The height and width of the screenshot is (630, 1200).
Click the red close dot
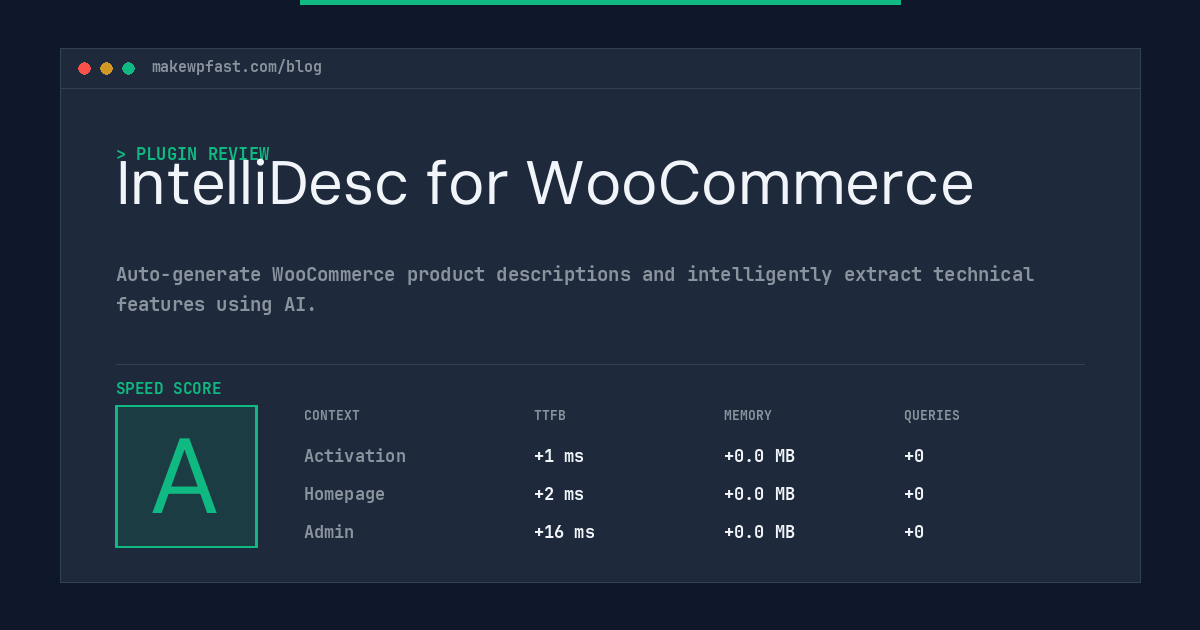click(x=84, y=68)
